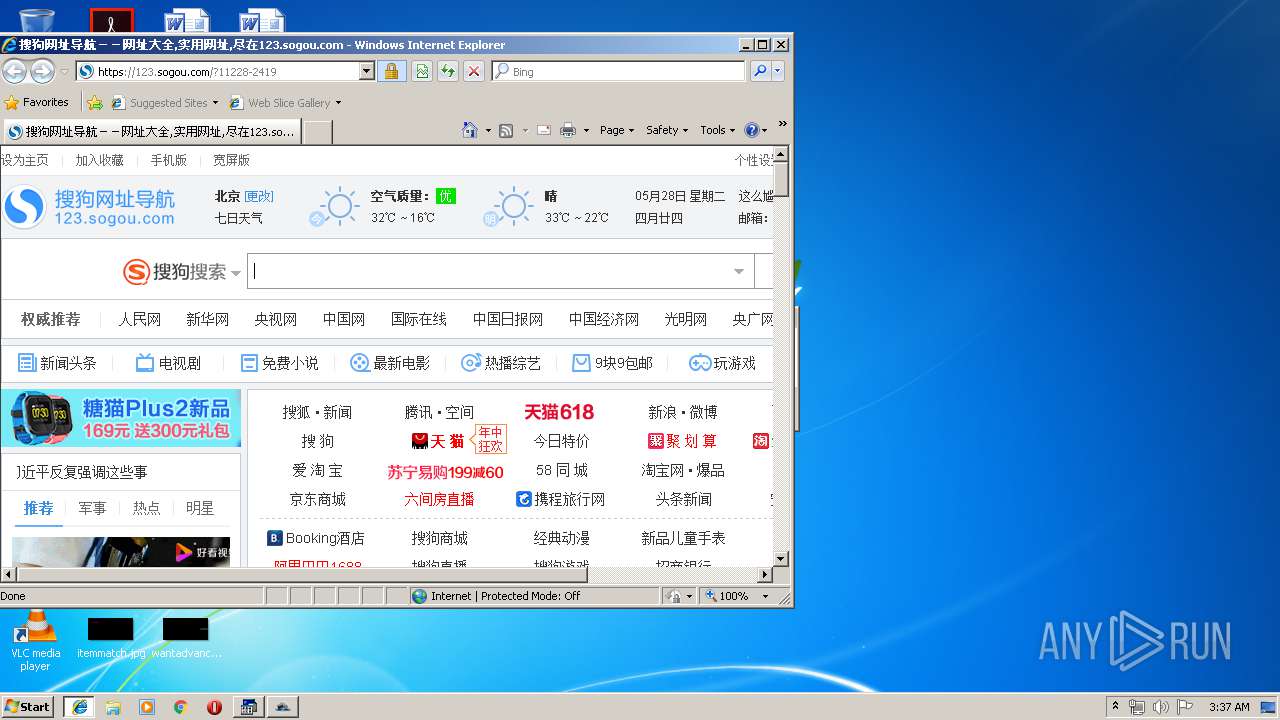This screenshot has height=720, width=1280.
Task: Select itemmatch.jpg on the desktop
Action: (111, 639)
